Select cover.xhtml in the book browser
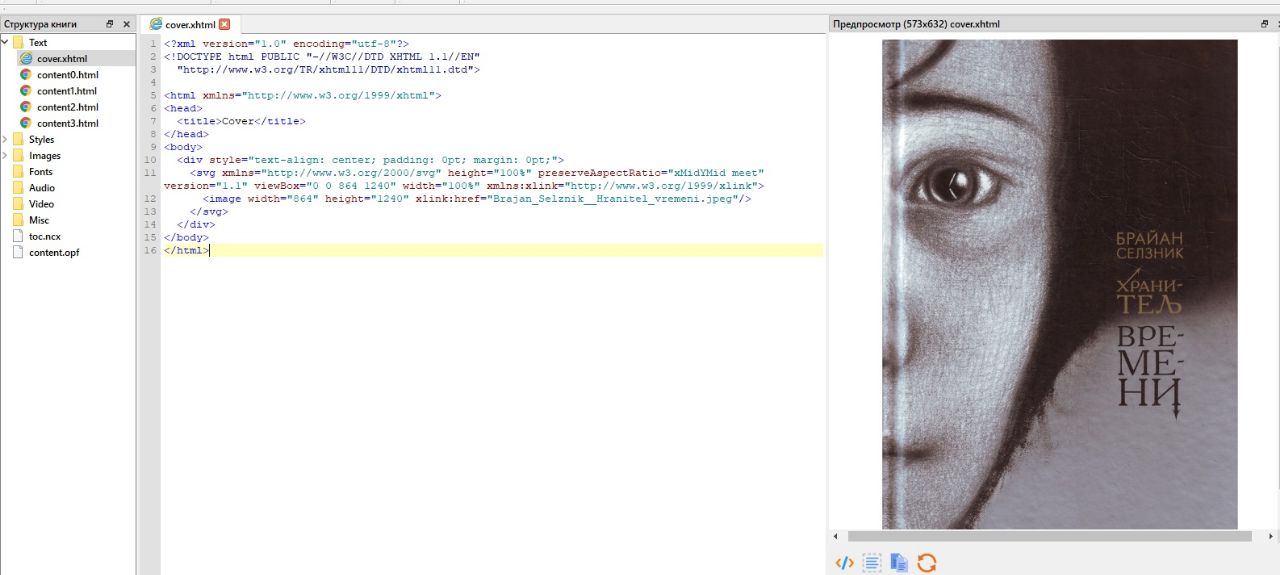The image size is (1280, 575). click(x=62, y=59)
